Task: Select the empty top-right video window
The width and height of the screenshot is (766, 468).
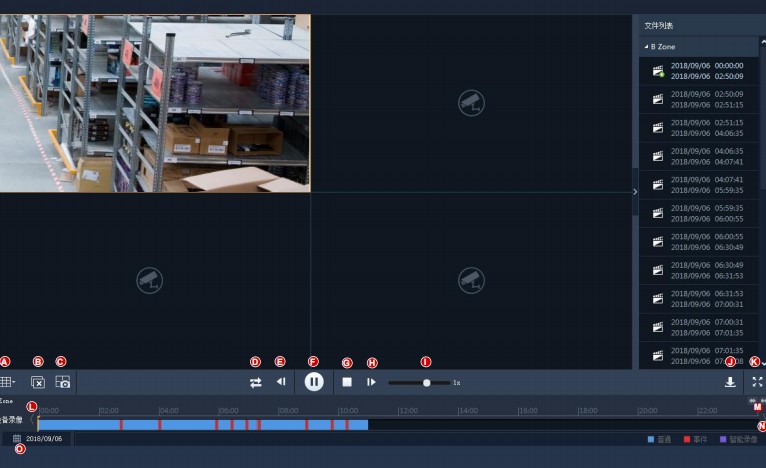Action: 471,102
